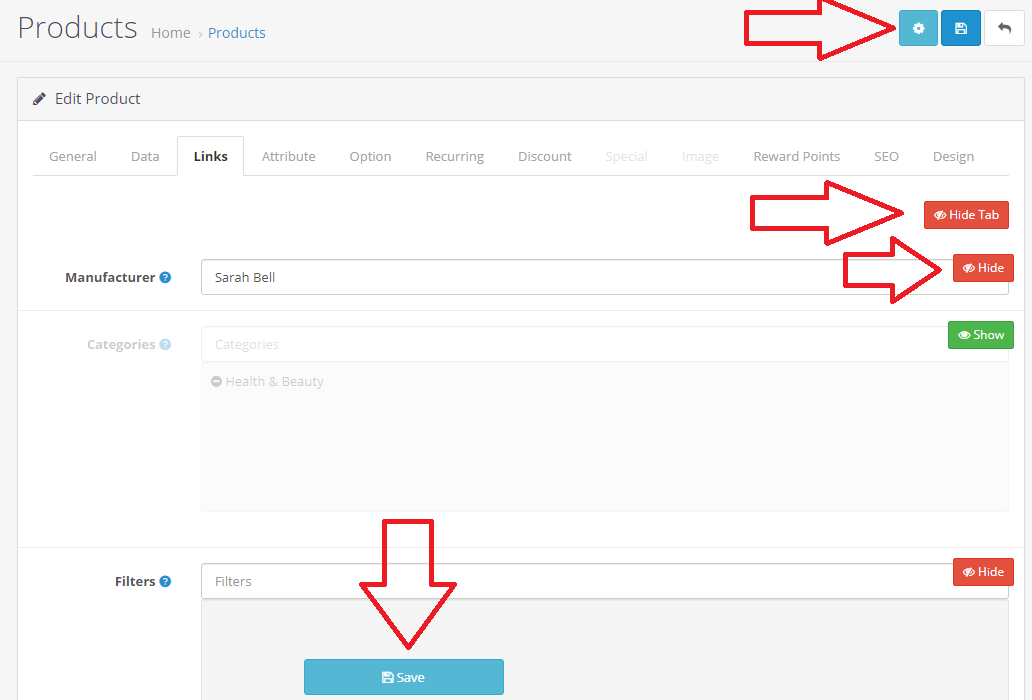The width and height of the screenshot is (1032, 700).
Task: Follow the Products breadcrumb link
Action: click(237, 33)
